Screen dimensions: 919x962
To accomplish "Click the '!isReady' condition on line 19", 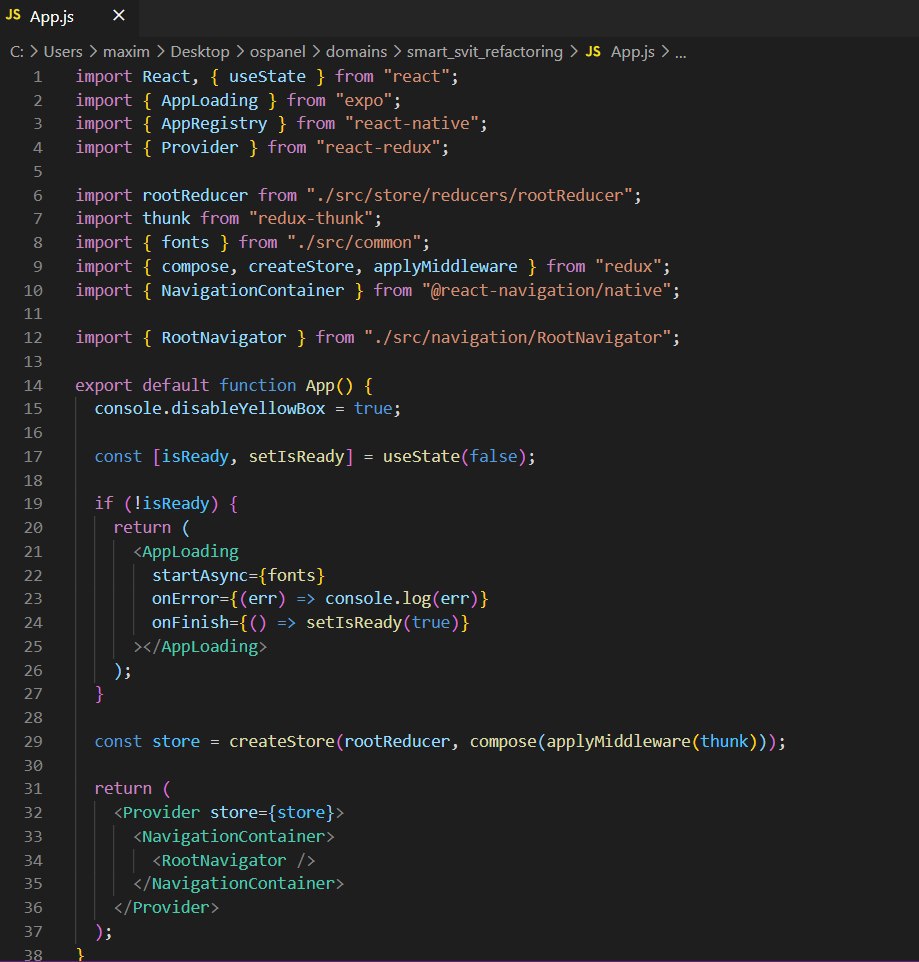I will click(x=171, y=504).
